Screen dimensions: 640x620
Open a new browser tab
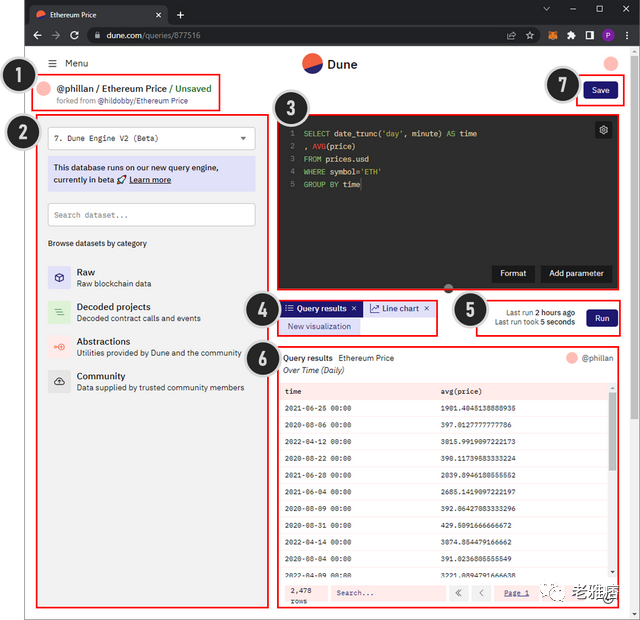point(180,15)
